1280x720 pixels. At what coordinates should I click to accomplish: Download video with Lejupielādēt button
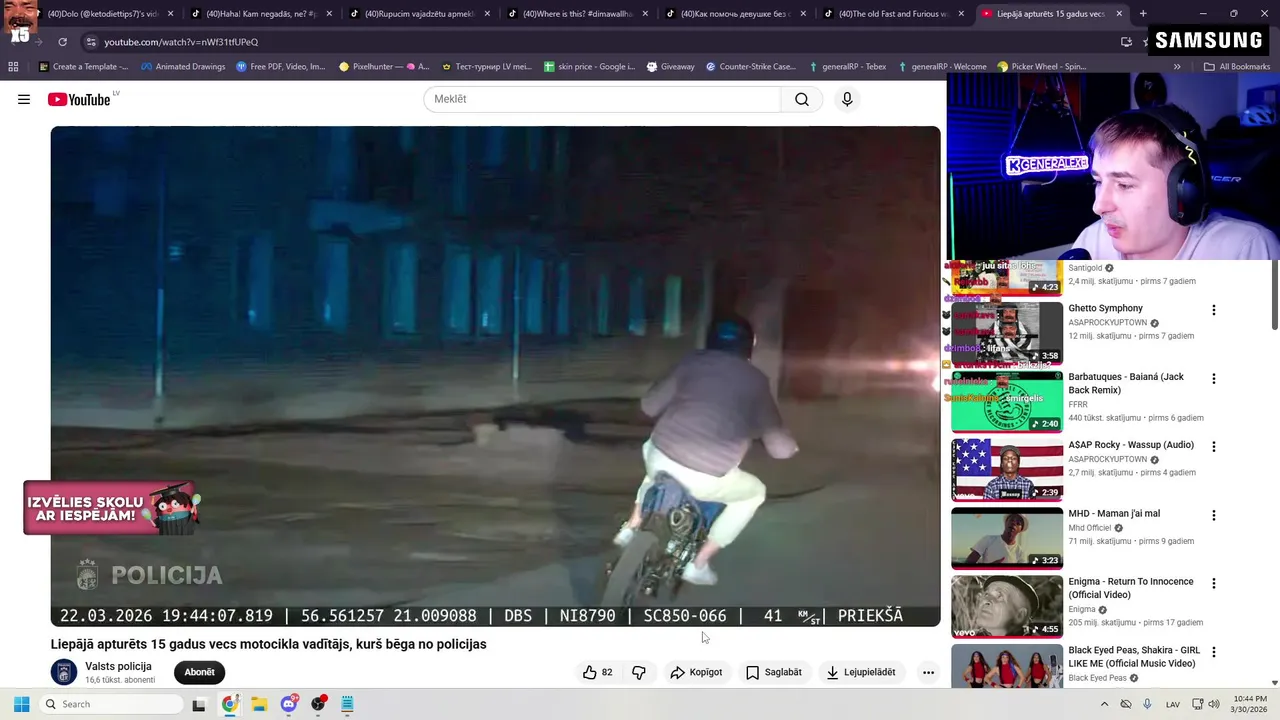861,672
